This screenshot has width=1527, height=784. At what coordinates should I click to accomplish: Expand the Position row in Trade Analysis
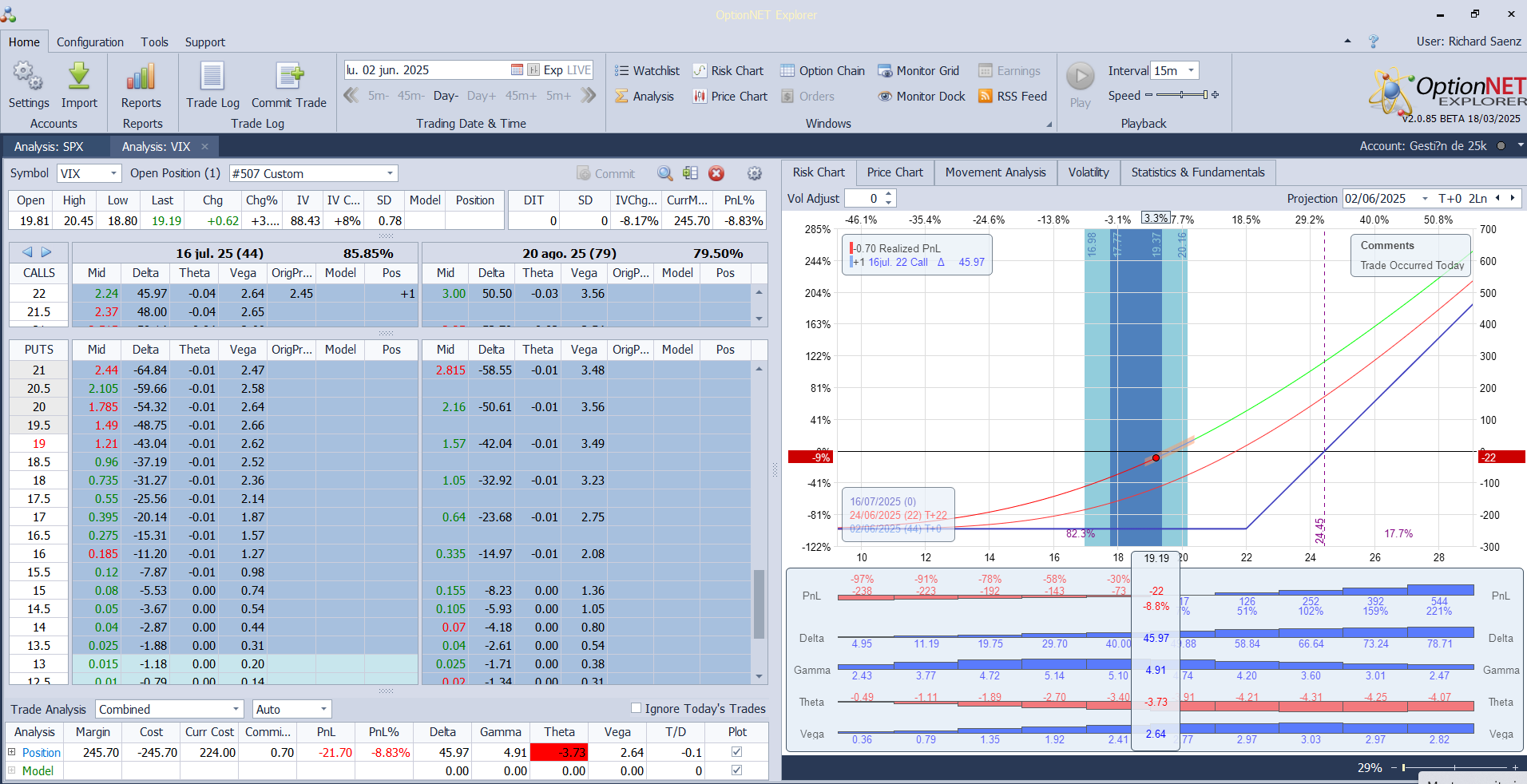coord(12,752)
